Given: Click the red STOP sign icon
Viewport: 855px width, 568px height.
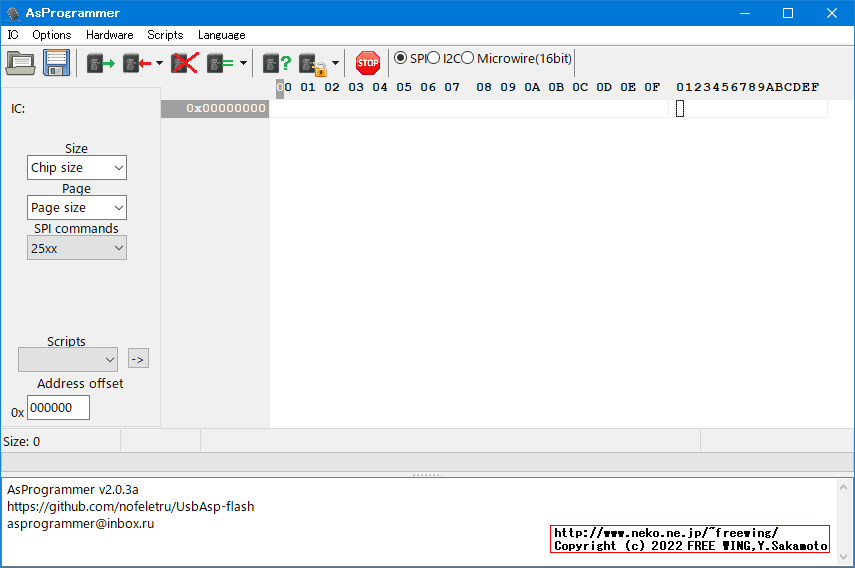Looking at the screenshot, I should coord(368,63).
